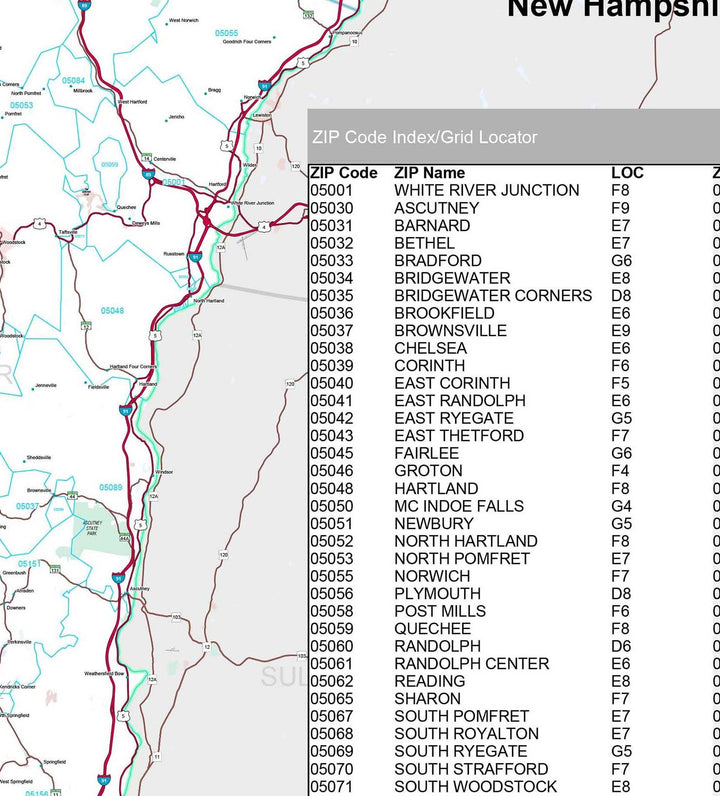720x796 pixels.
Task: Select ZIP code 05048 in the table
Action: tap(332, 489)
